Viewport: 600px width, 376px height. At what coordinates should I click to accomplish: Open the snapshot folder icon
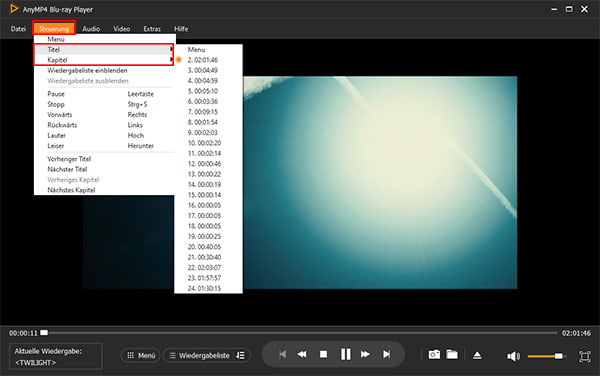[x=452, y=355]
